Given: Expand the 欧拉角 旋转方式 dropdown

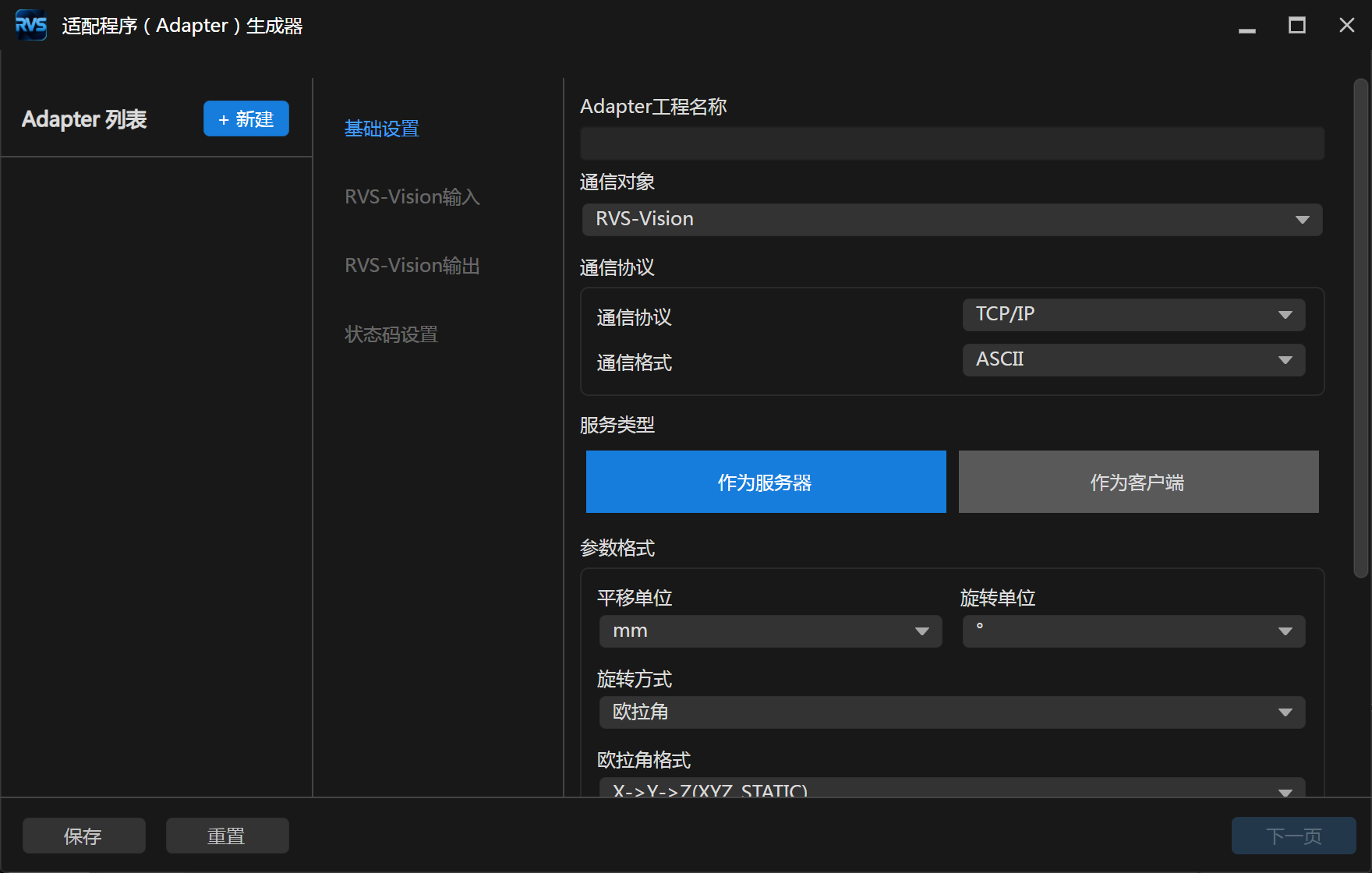Looking at the screenshot, I should [952, 712].
